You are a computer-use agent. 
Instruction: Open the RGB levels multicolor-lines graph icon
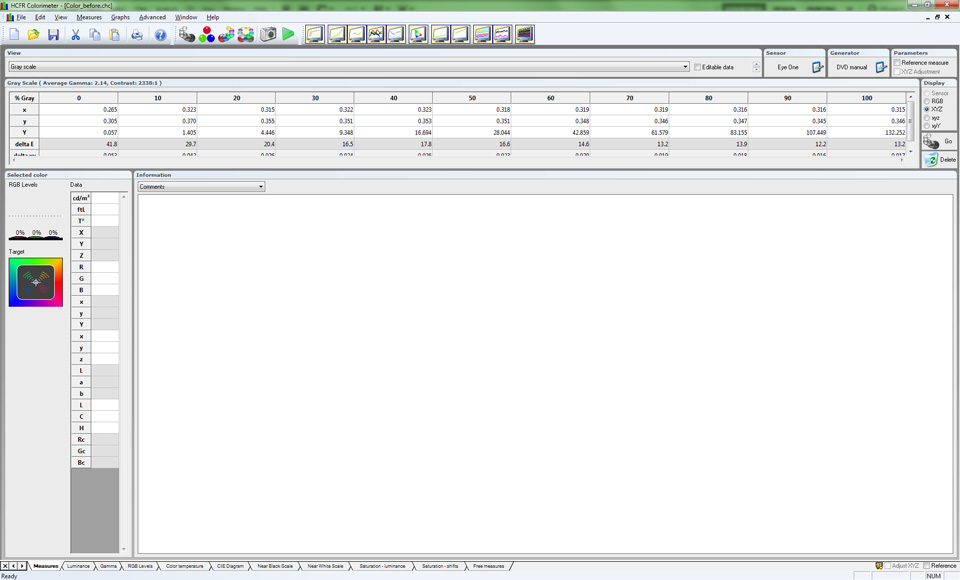tap(376, 34)
